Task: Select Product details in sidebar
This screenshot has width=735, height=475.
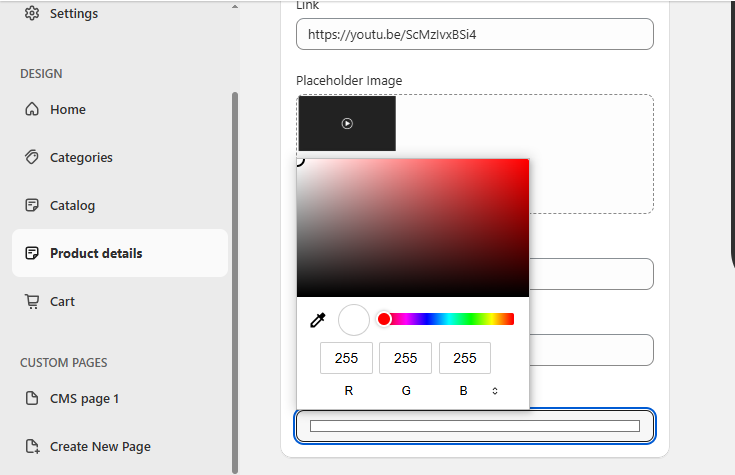Action: 120,253
